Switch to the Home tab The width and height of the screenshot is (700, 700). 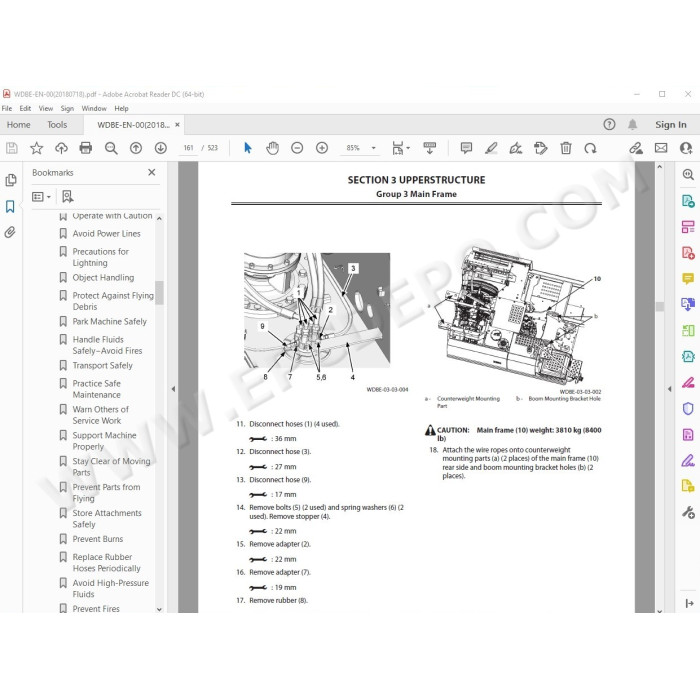pyautogui.click(x=19, y=125)
